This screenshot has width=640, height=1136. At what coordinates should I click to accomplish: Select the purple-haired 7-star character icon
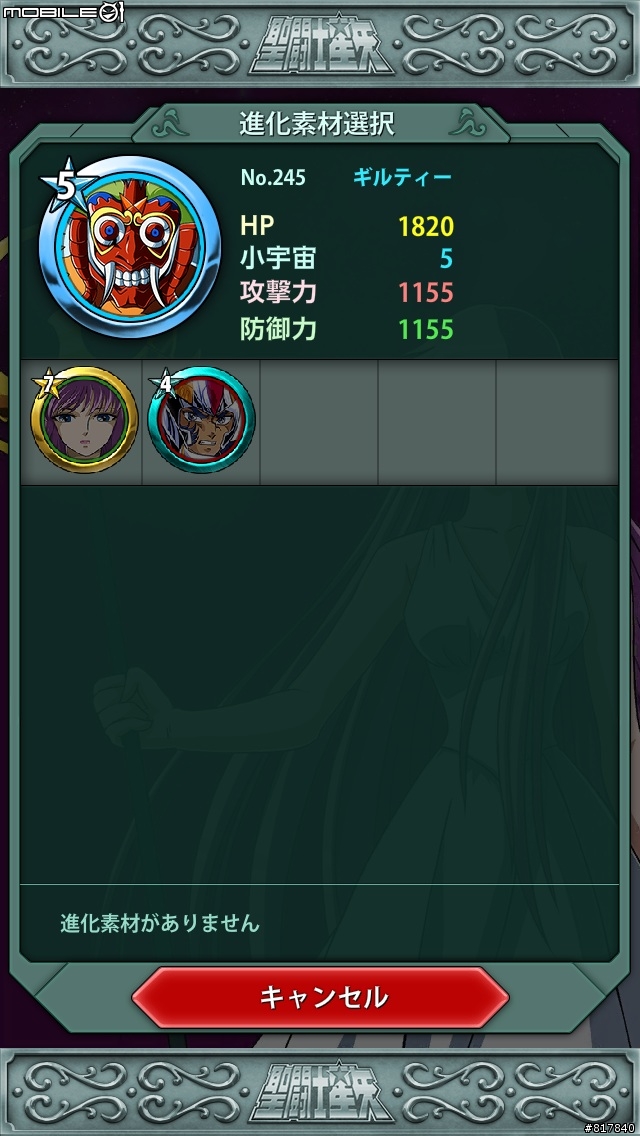tap(84, 420)
